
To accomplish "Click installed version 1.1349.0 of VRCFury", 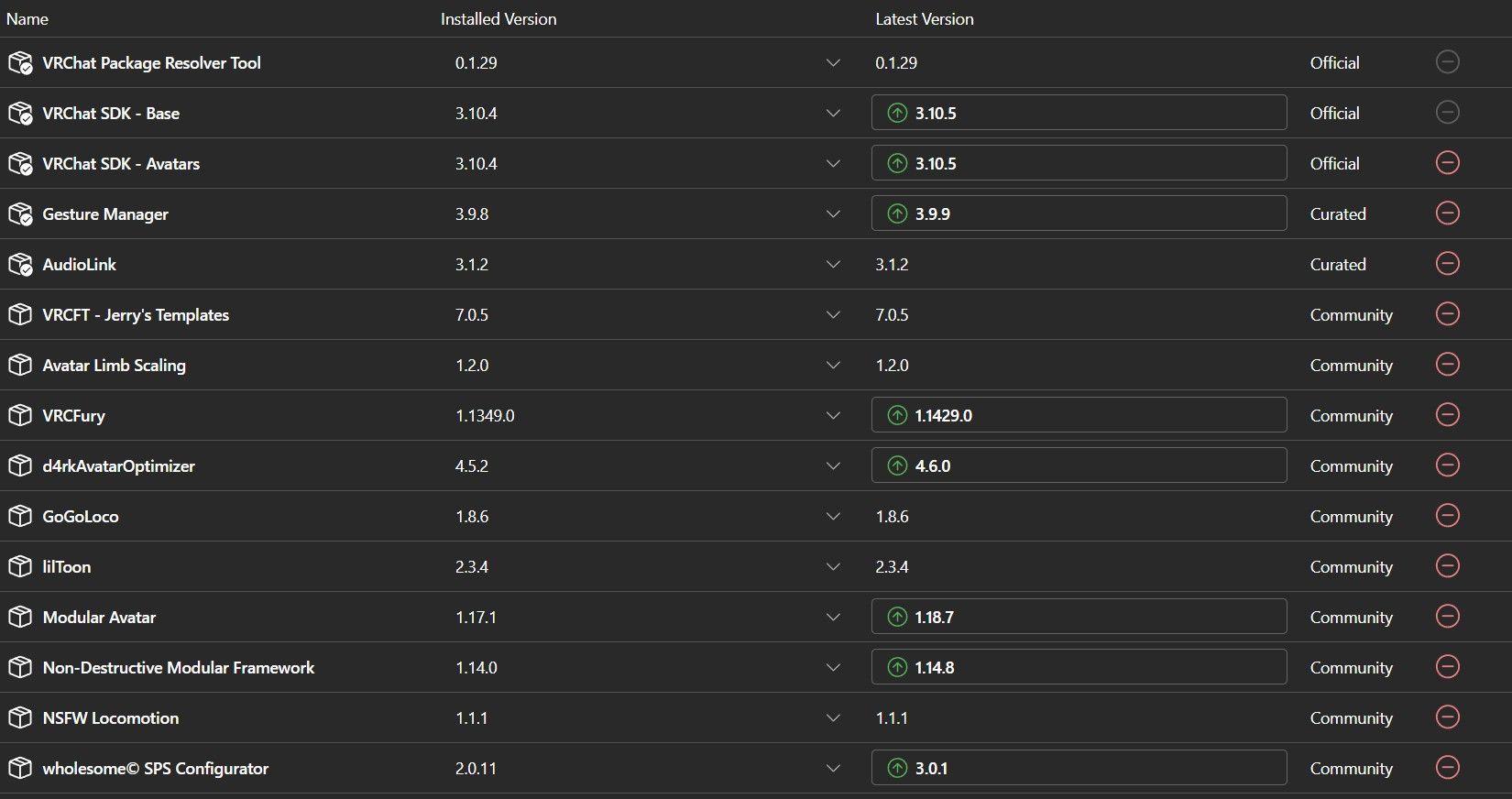I will point(485,416).
